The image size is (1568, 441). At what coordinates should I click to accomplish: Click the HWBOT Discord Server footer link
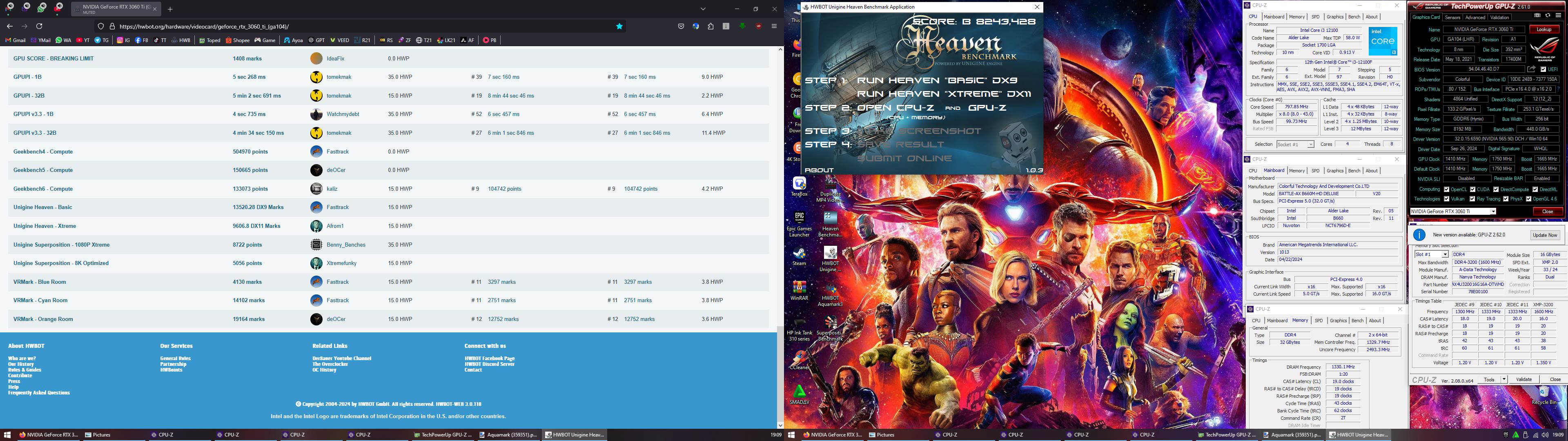pyautogui.click(x=490, y=364)
